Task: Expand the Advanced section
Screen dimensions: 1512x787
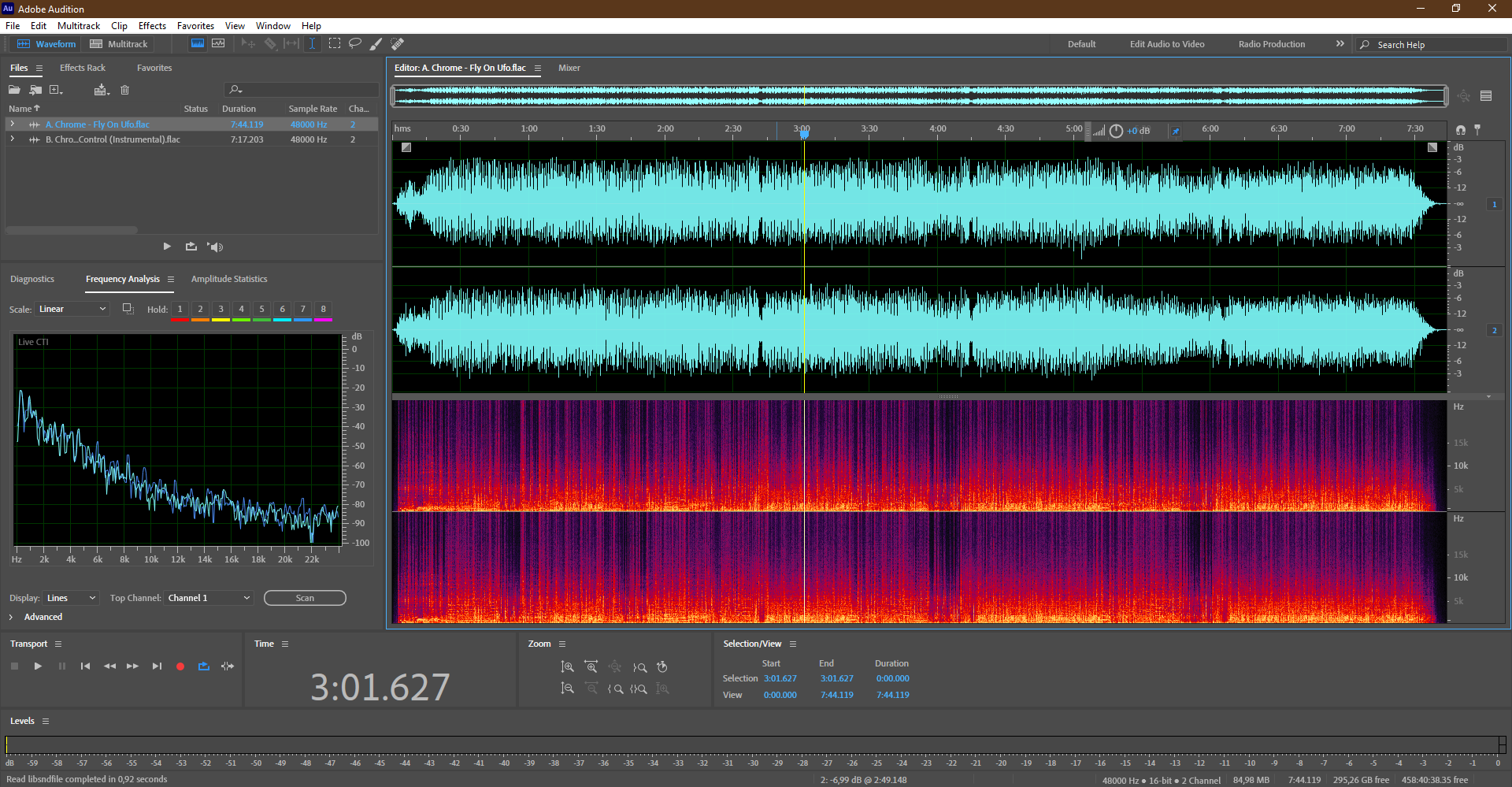Action: (x=11, y=617)
